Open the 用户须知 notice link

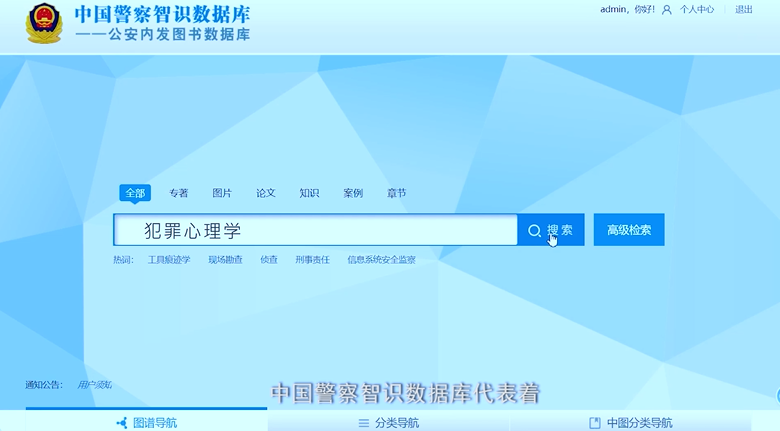pos(95,385)
